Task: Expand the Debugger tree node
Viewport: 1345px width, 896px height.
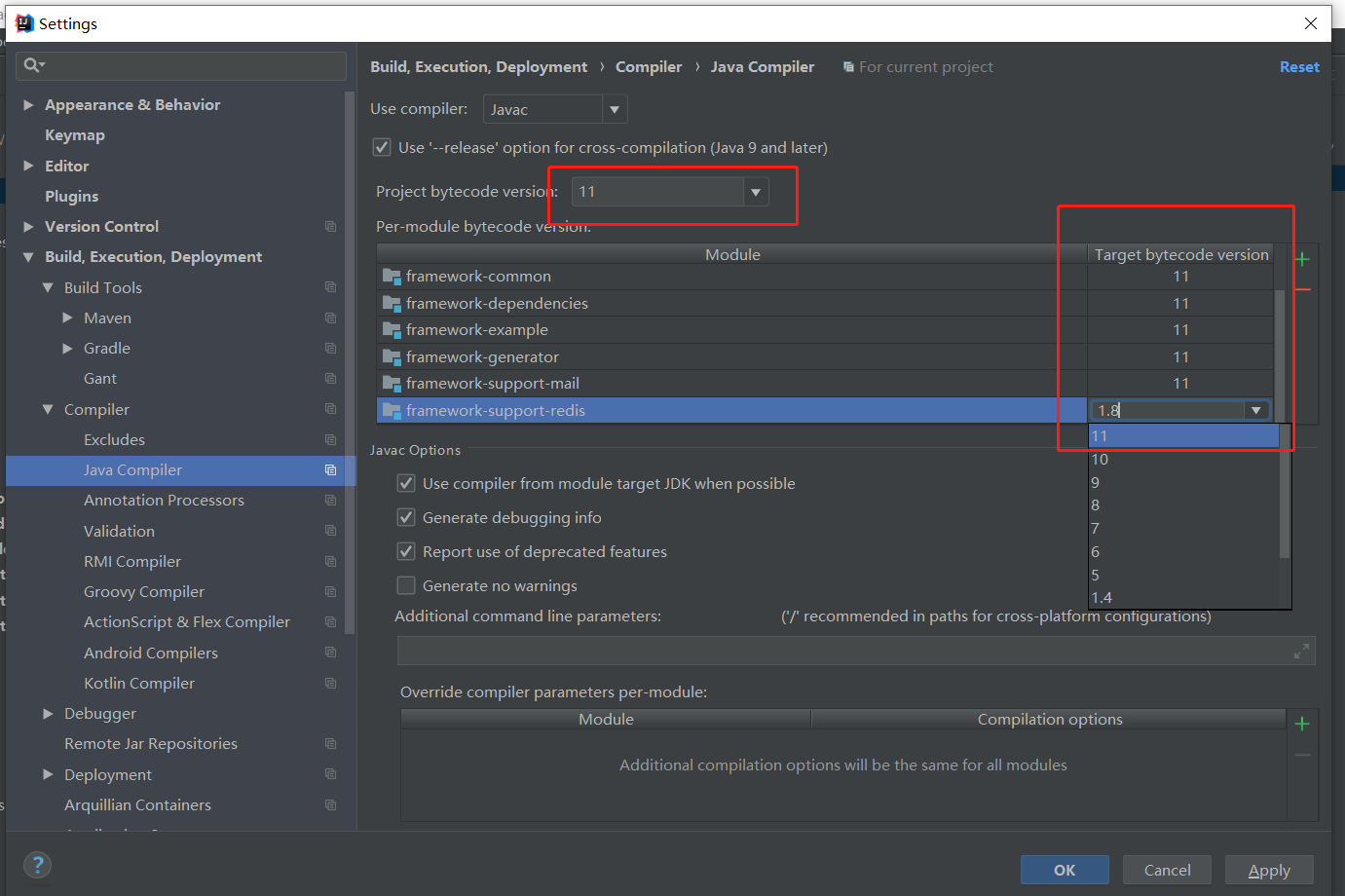Action: tap(48, 713)
